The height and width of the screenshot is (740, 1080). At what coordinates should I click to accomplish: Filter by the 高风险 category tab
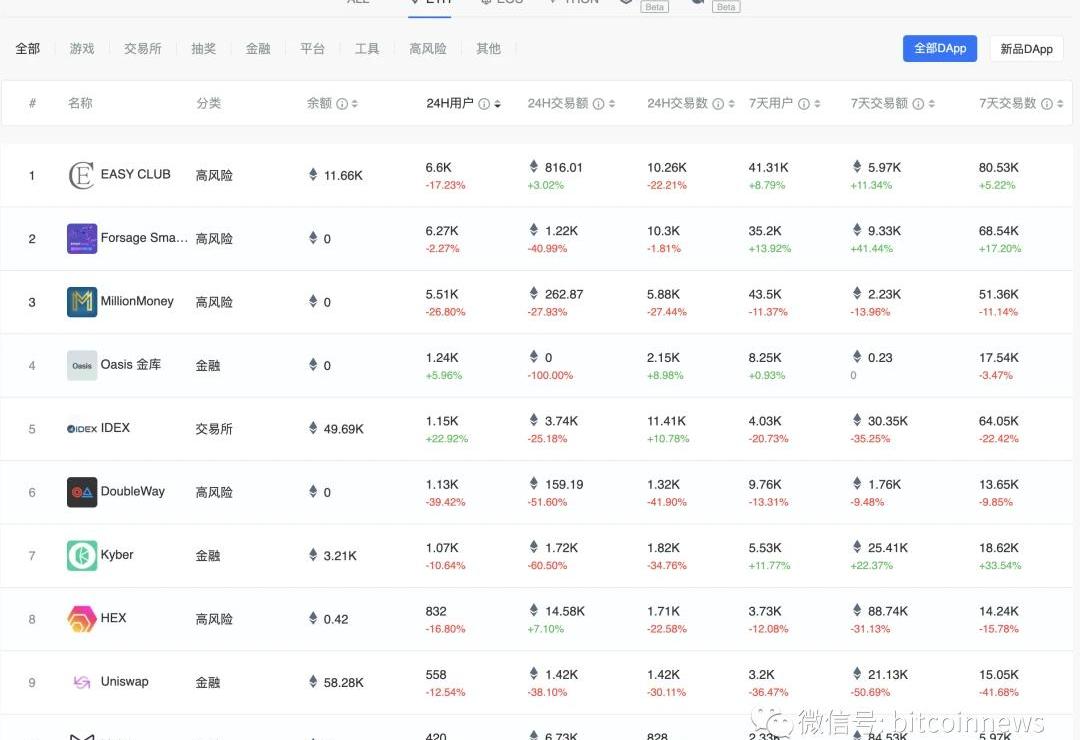point(428,48)
